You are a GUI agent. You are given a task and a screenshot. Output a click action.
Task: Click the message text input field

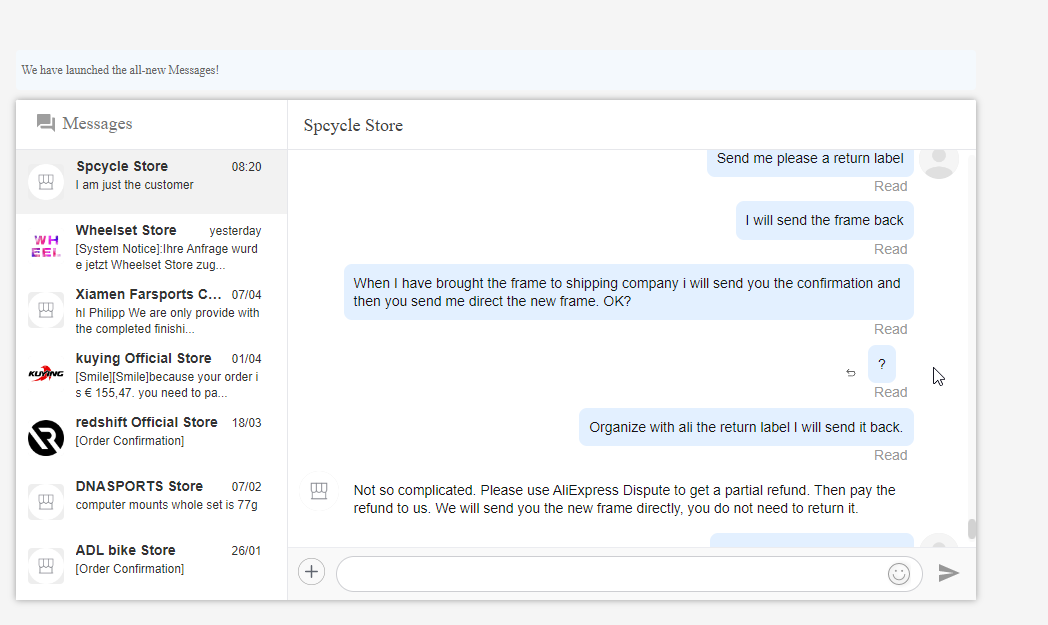click(x=610, y=573)
